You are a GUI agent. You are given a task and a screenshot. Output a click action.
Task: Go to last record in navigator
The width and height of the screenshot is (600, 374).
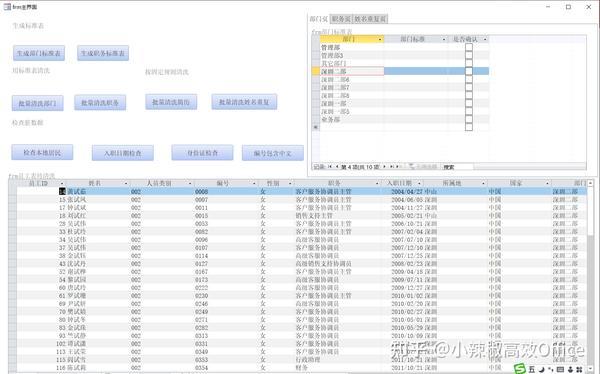(x=391, y=167)
